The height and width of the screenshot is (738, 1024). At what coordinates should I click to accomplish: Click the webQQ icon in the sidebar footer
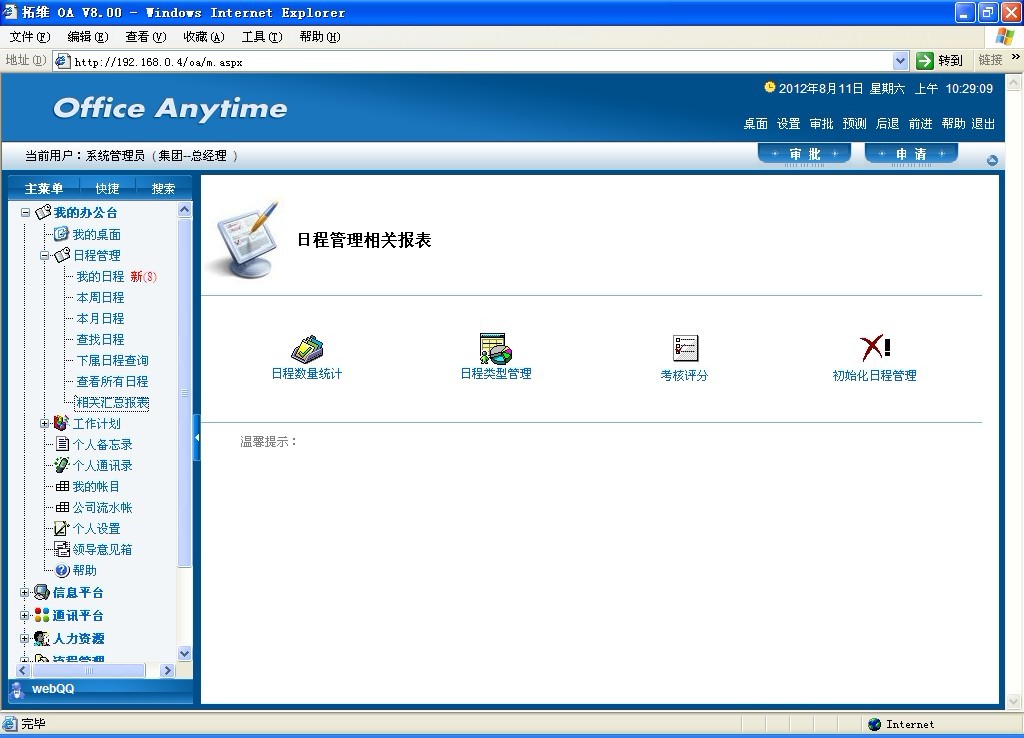(x=18, y=689)
